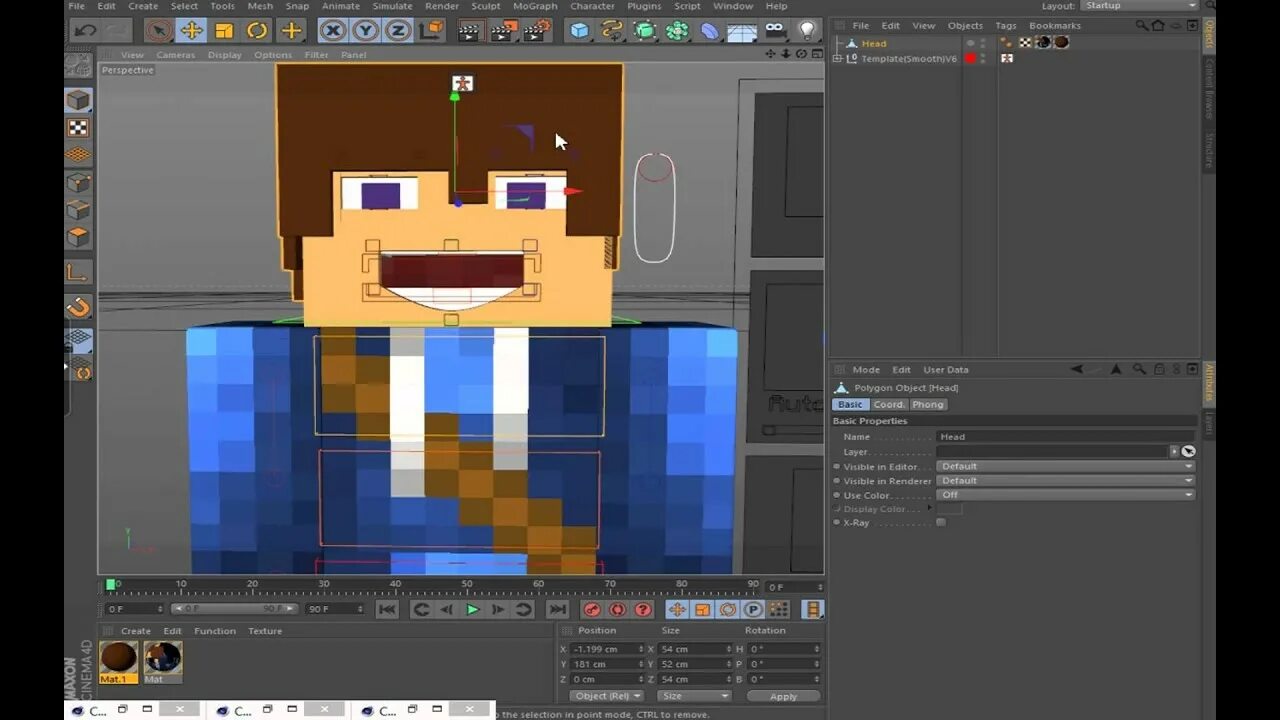Add a Camera object

click(x=775, y=31)
